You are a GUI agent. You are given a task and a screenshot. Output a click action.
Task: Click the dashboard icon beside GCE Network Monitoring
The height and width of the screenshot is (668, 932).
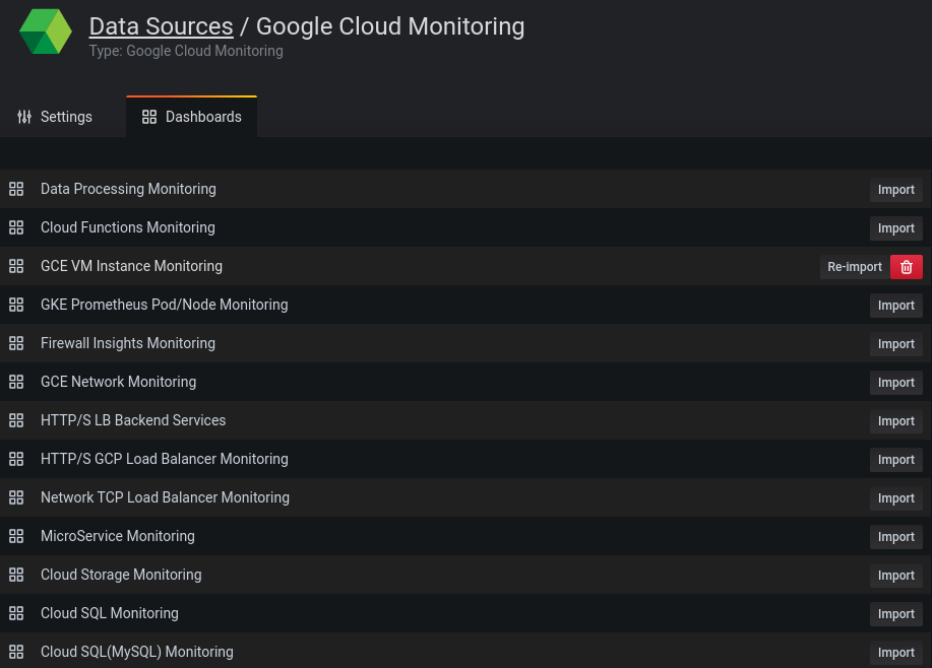click(16, 382)
